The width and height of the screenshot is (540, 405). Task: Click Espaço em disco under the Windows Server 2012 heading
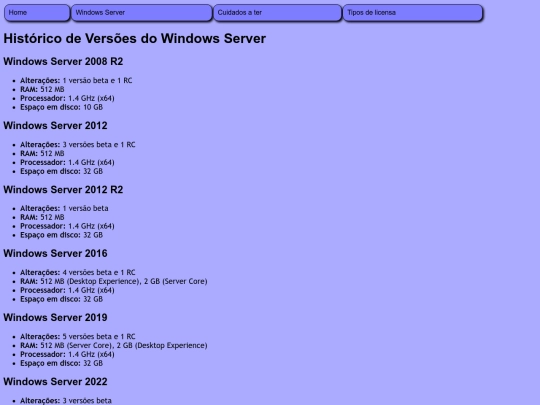62,171
